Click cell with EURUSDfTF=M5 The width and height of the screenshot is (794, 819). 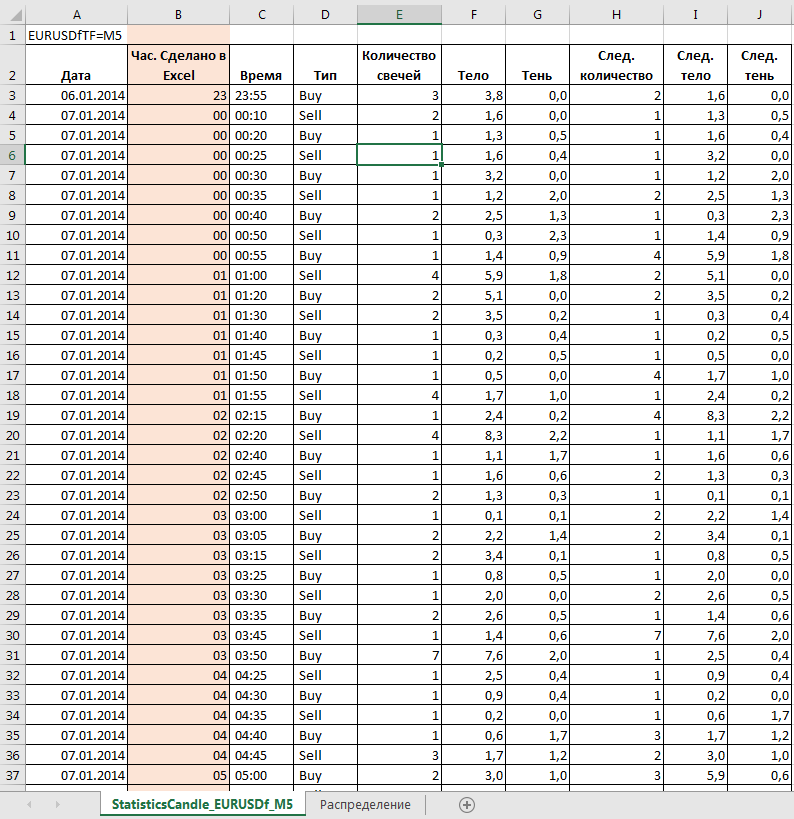[x=76, y=35]
